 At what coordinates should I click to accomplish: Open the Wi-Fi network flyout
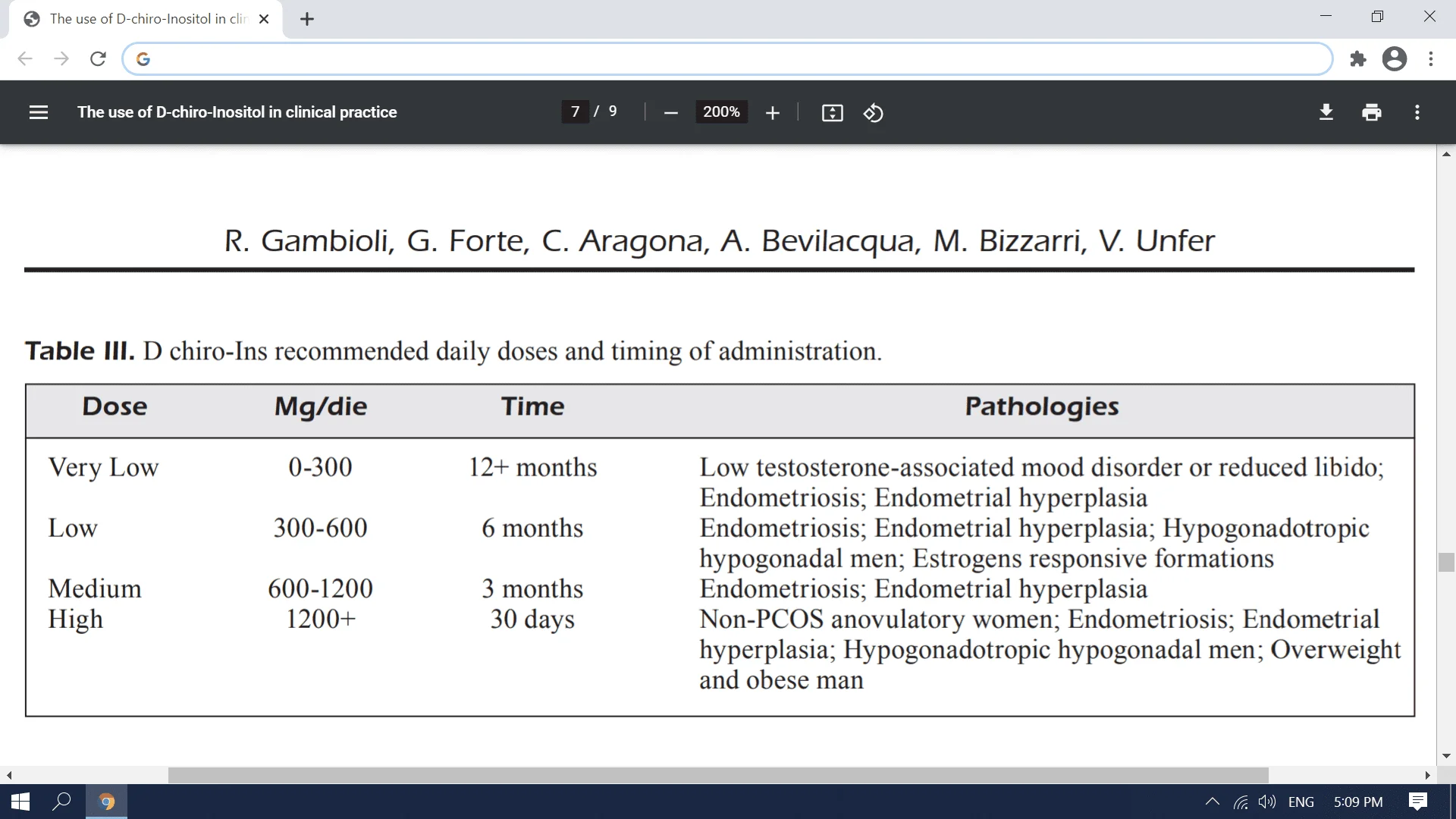click(1241, 802)
